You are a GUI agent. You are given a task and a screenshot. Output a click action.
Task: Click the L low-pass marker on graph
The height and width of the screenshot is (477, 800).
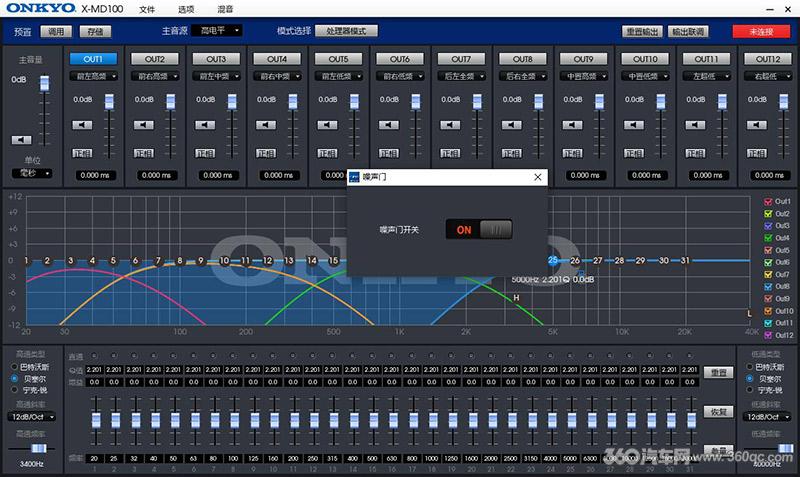point(749,313)
